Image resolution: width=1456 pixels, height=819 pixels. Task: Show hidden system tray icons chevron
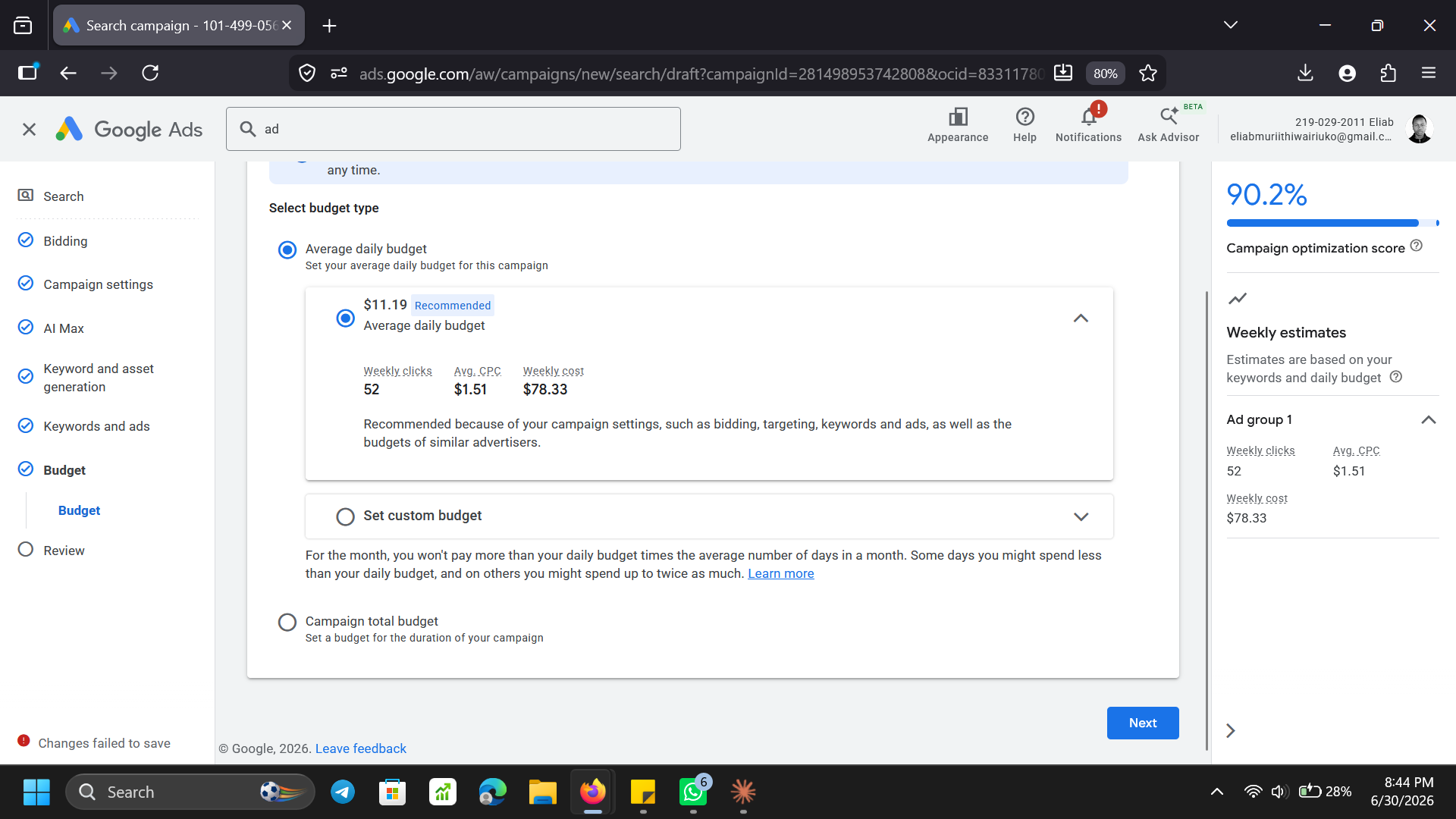pyautogui.click(x=1216, y=792)
